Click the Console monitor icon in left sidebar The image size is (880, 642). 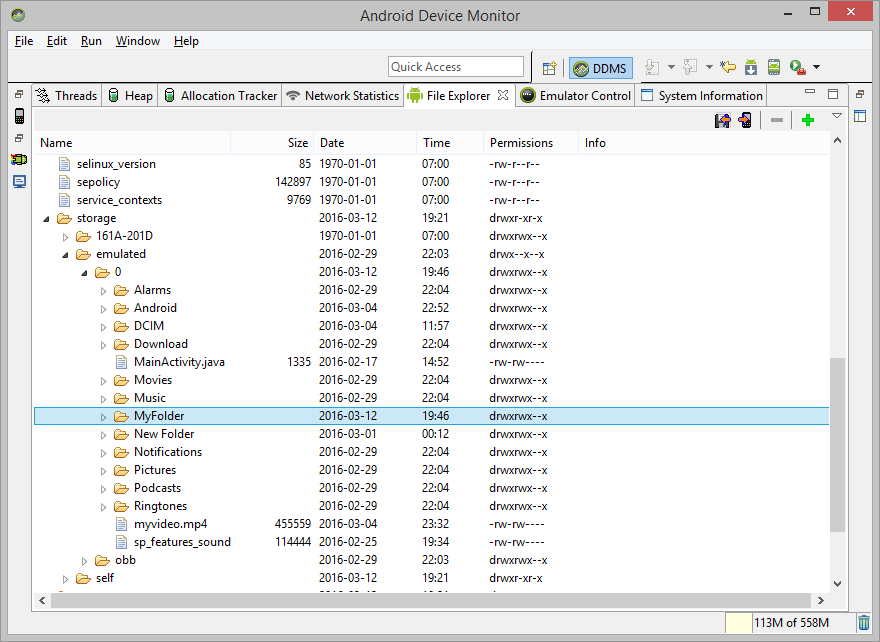pos(20,182)
